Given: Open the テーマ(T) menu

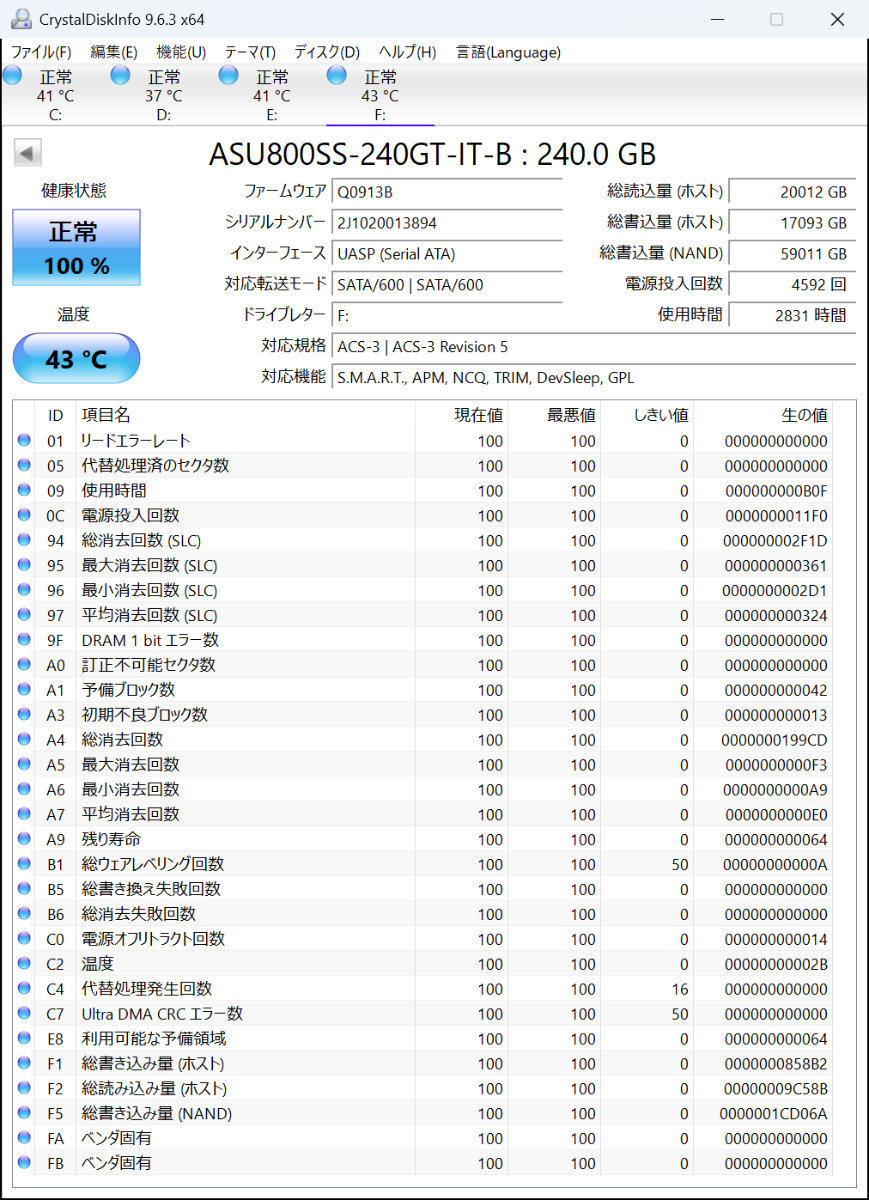Looking at the screenshot, I should pos(250,52).
